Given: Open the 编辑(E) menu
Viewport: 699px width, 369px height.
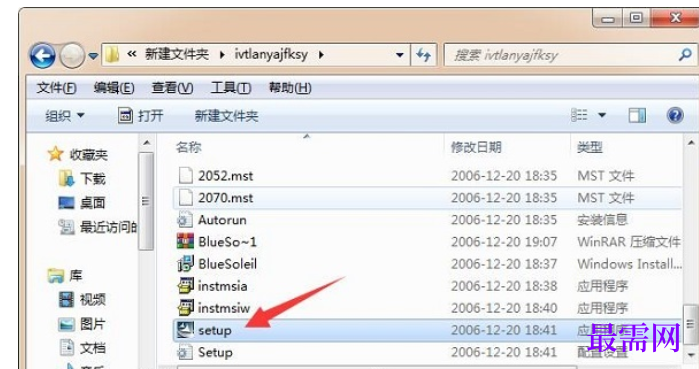Looking at the screenshot, I should pos(114,88).
